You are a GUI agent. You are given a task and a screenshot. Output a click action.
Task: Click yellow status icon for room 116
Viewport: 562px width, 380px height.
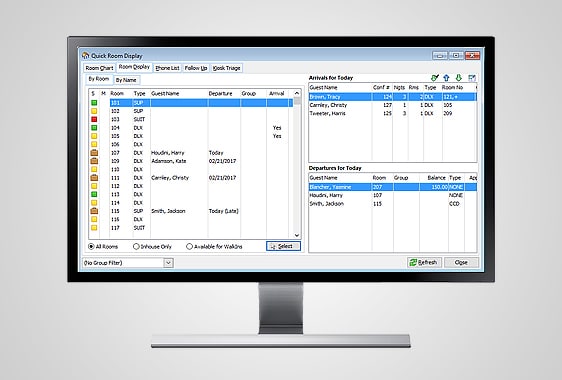click(x=94, y=219)
